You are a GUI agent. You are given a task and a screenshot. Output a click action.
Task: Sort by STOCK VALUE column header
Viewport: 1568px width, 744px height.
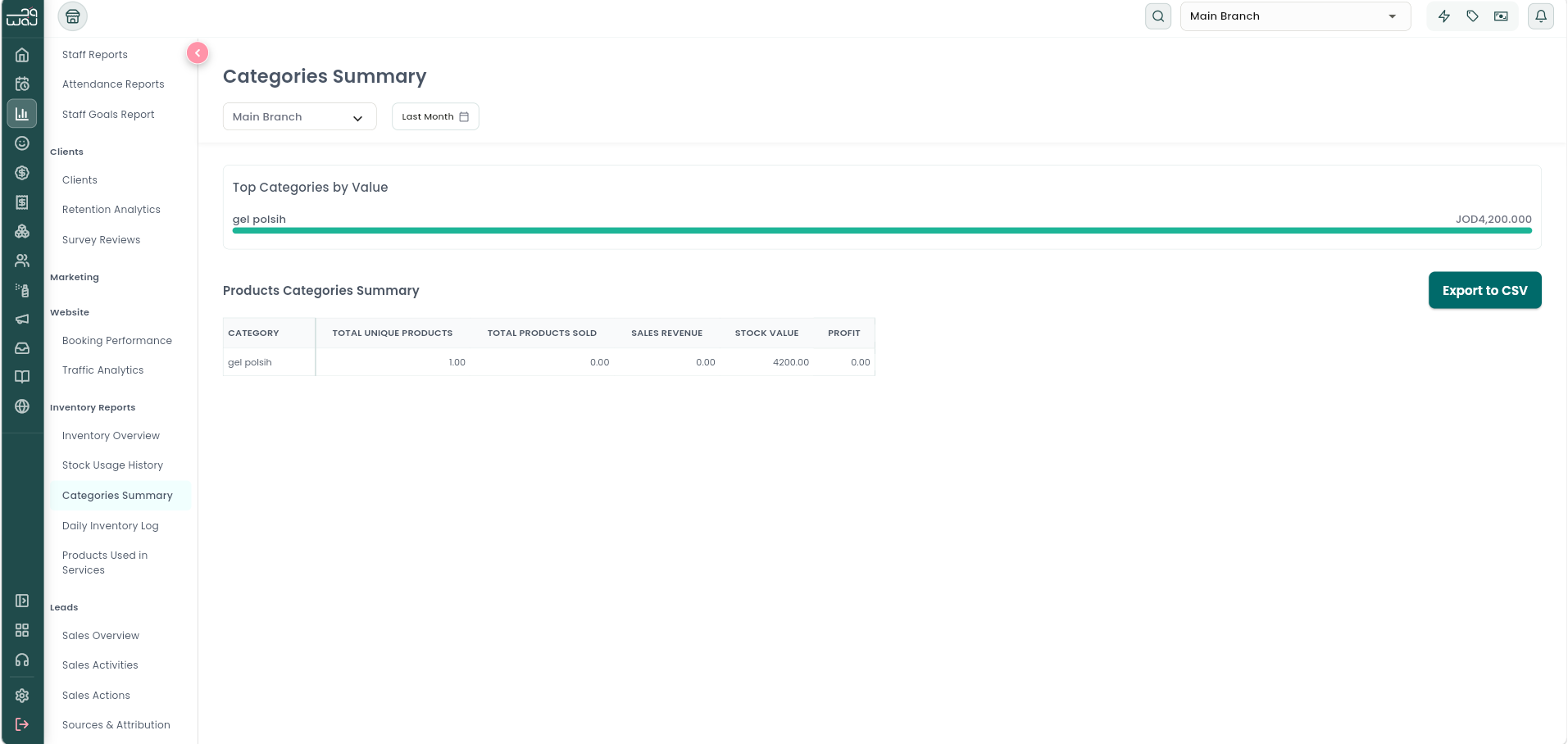point(766,333)
